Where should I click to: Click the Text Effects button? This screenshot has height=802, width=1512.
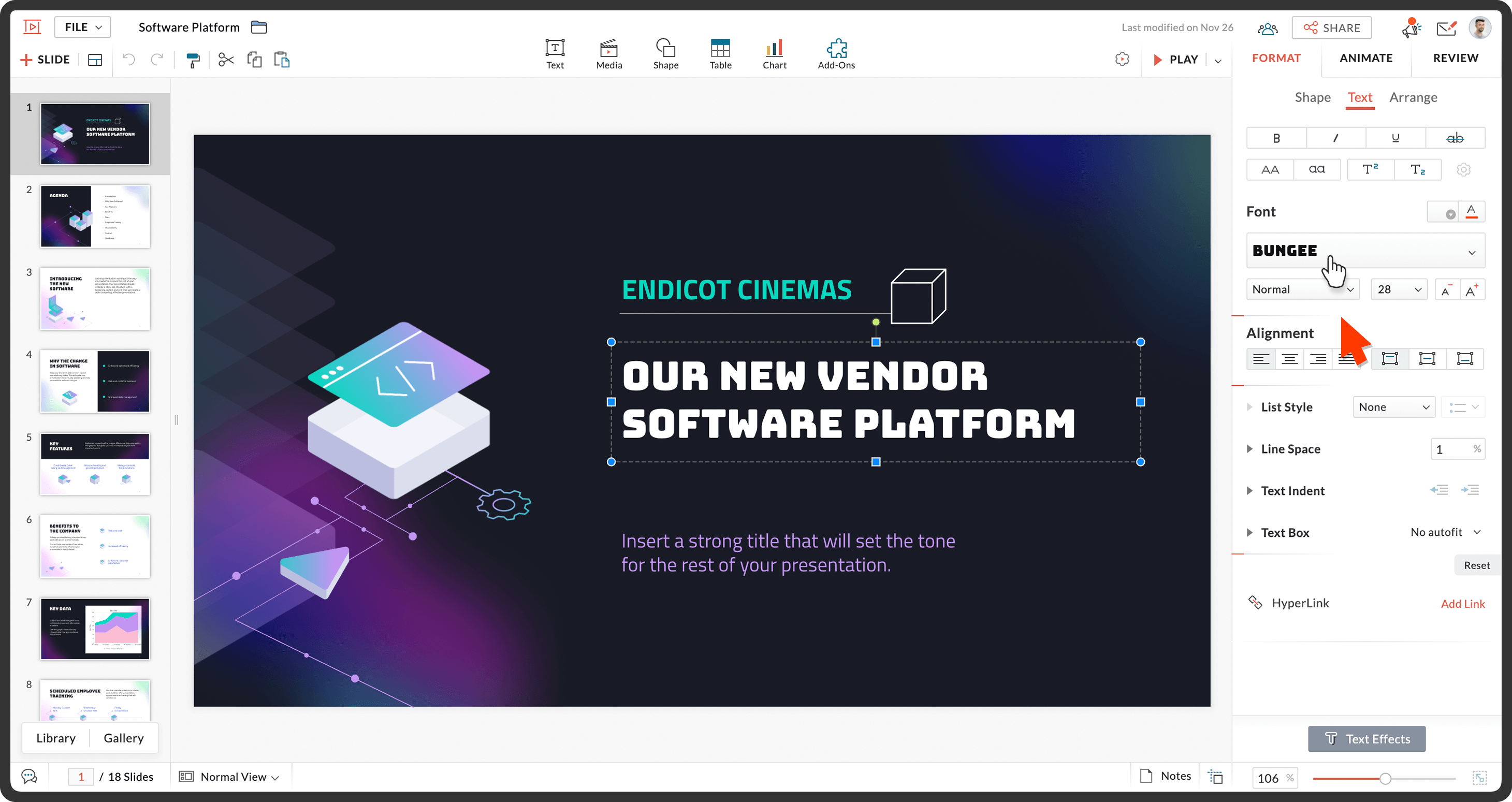click(x=1366, y=739)
